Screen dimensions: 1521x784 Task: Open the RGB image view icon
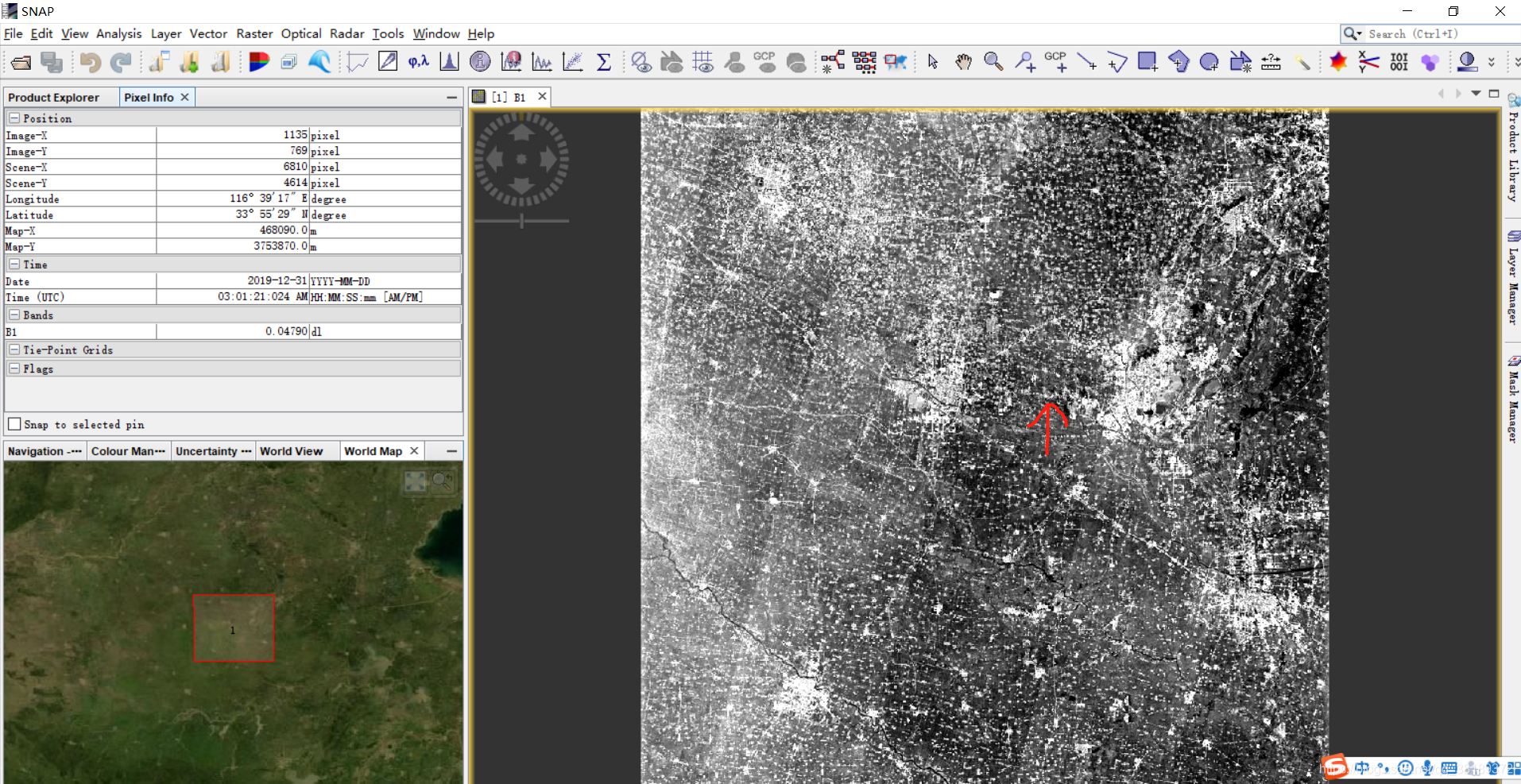pyautogui.click(x=259, y=62)
